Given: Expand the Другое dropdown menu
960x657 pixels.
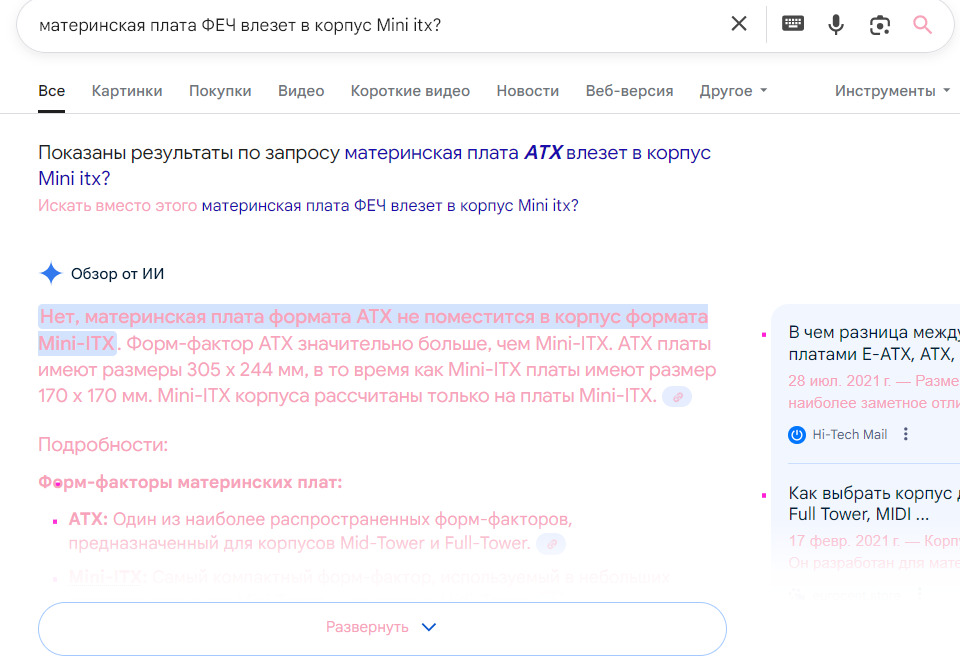Looking at the screenshot, I should click(x=733, y=91).
